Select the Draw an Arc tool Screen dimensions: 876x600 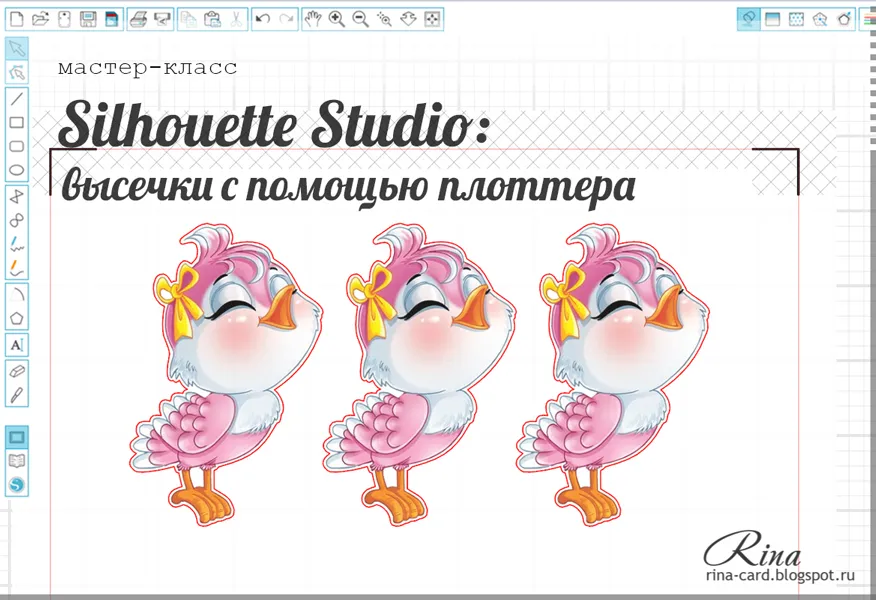pyautogui.click(x=17, y=294)
